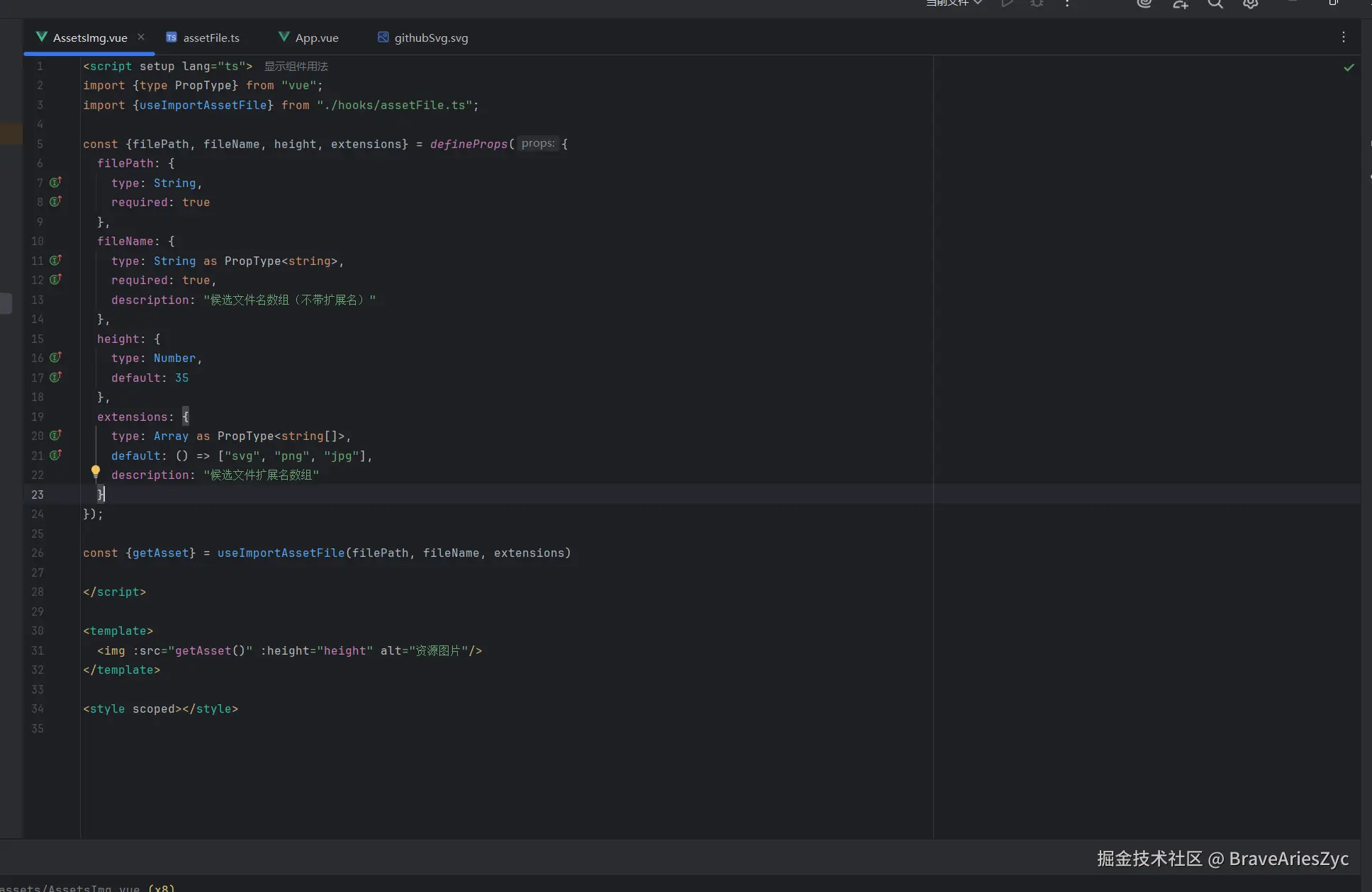The width and height of the screenshot is (1372, 892).
Task: Click the Debug bug icon
Action: (1037, 4)
